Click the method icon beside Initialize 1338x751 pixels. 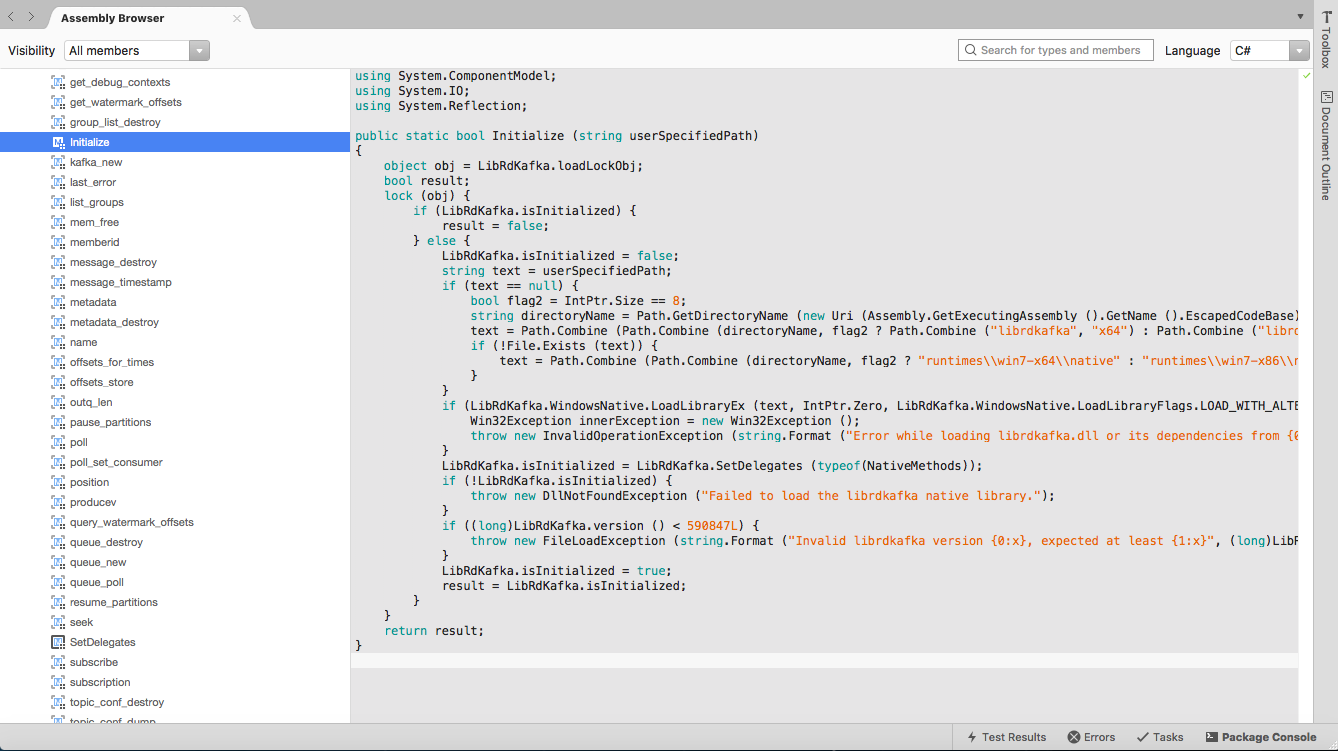(x=58, y=142)
